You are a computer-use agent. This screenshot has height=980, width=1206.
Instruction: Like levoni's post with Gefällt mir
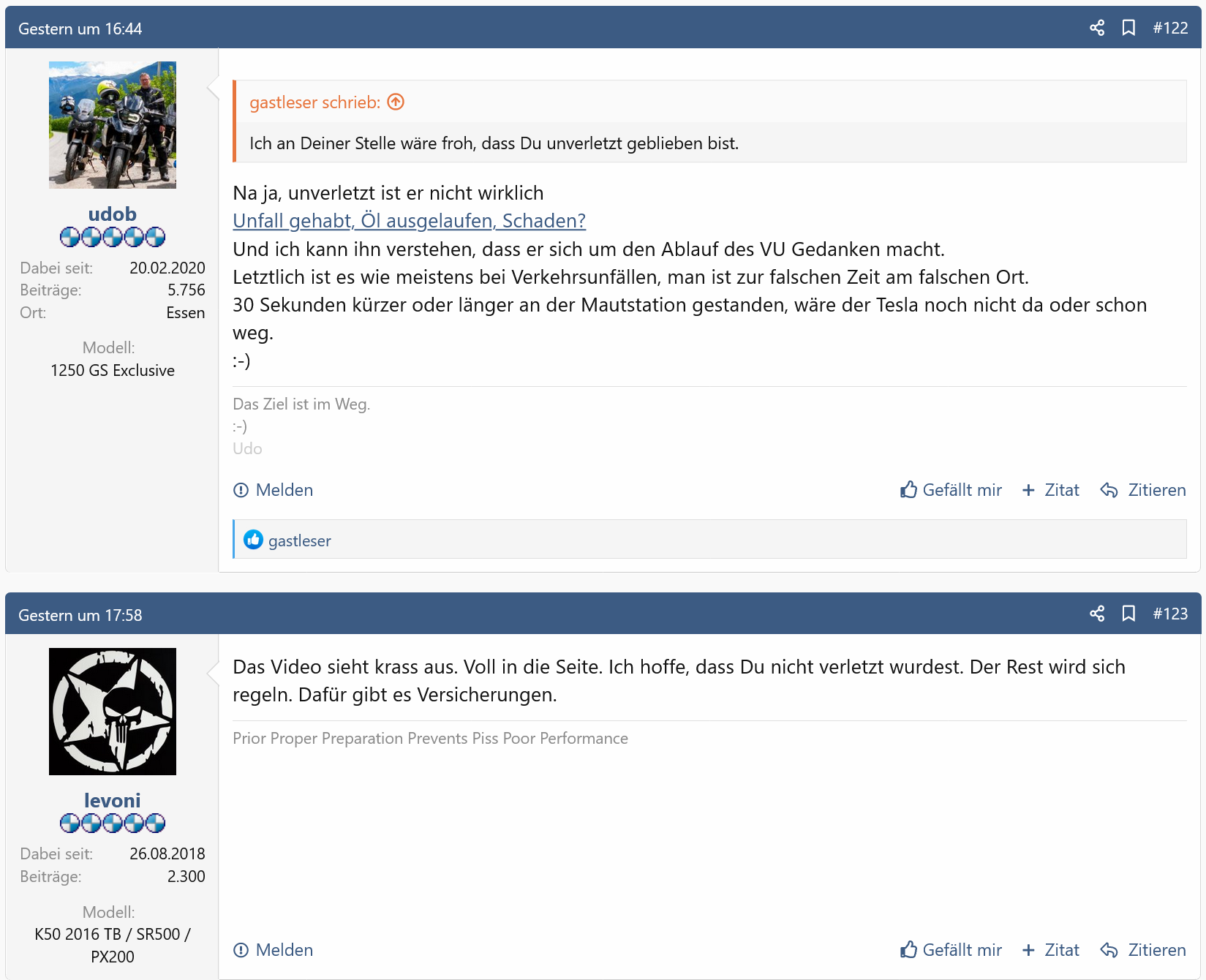951,950
